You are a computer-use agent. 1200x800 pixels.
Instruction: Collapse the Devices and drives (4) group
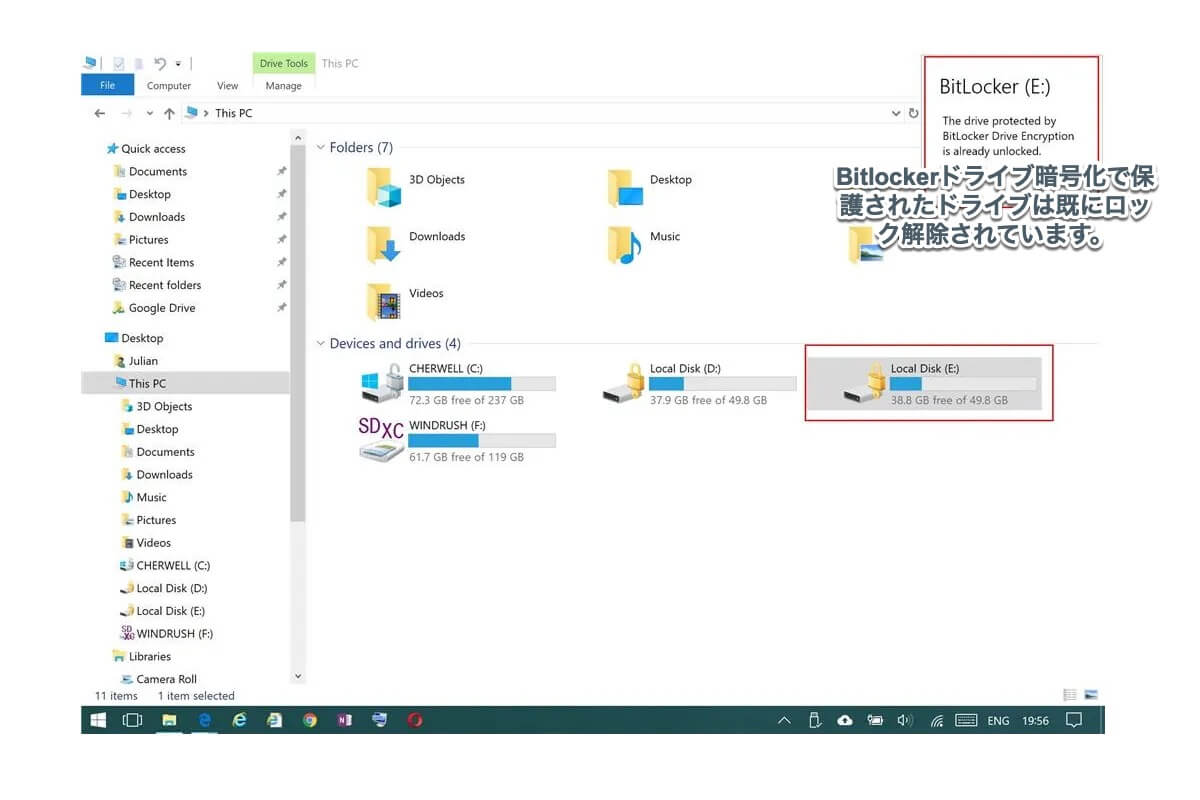pos(320,343)
